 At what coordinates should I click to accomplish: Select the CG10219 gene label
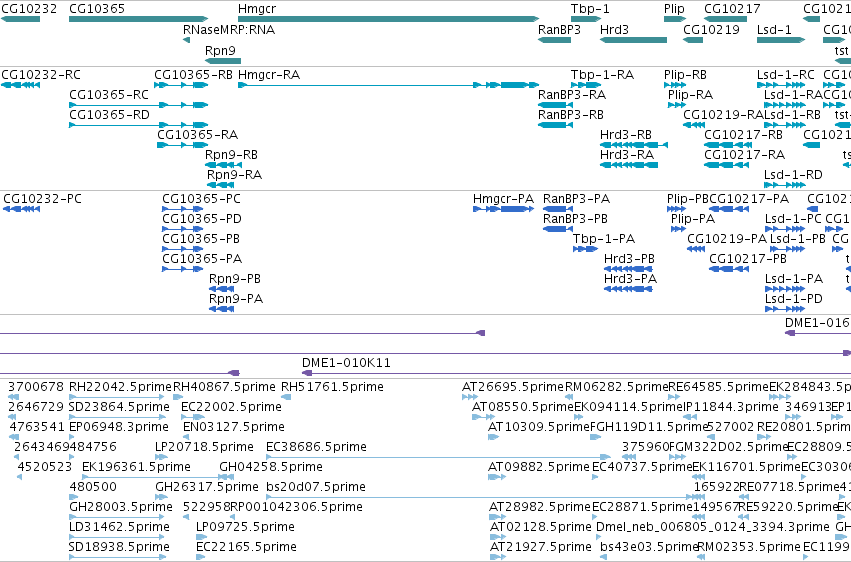click(712, 30)
